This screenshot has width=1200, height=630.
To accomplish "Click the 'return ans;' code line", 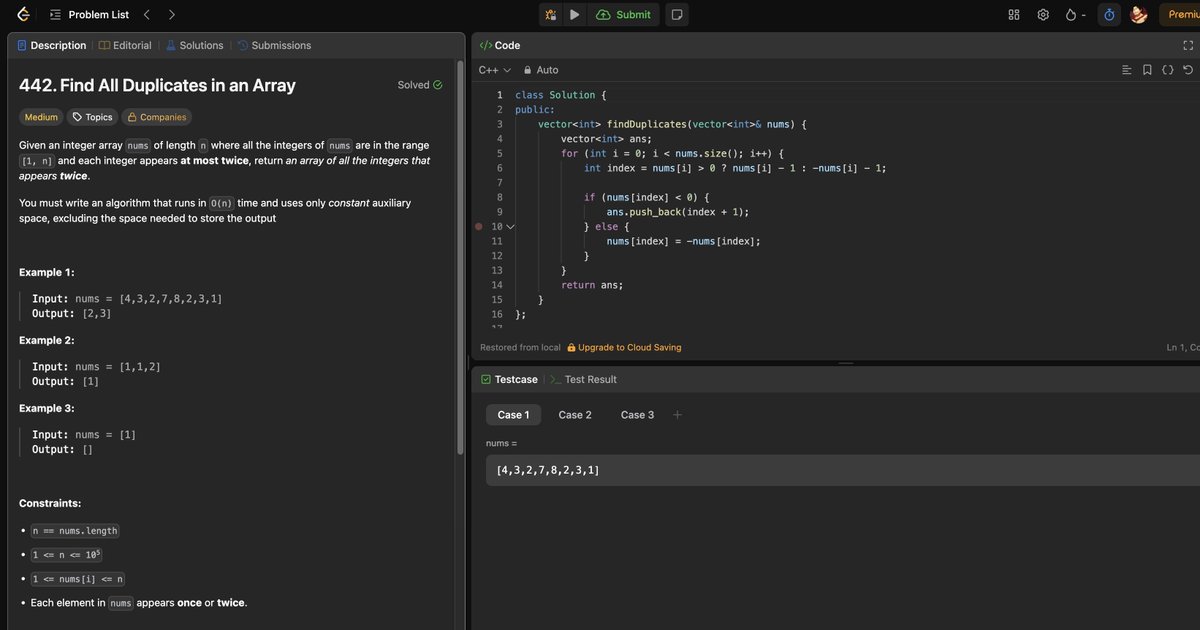I will [592, 285].
